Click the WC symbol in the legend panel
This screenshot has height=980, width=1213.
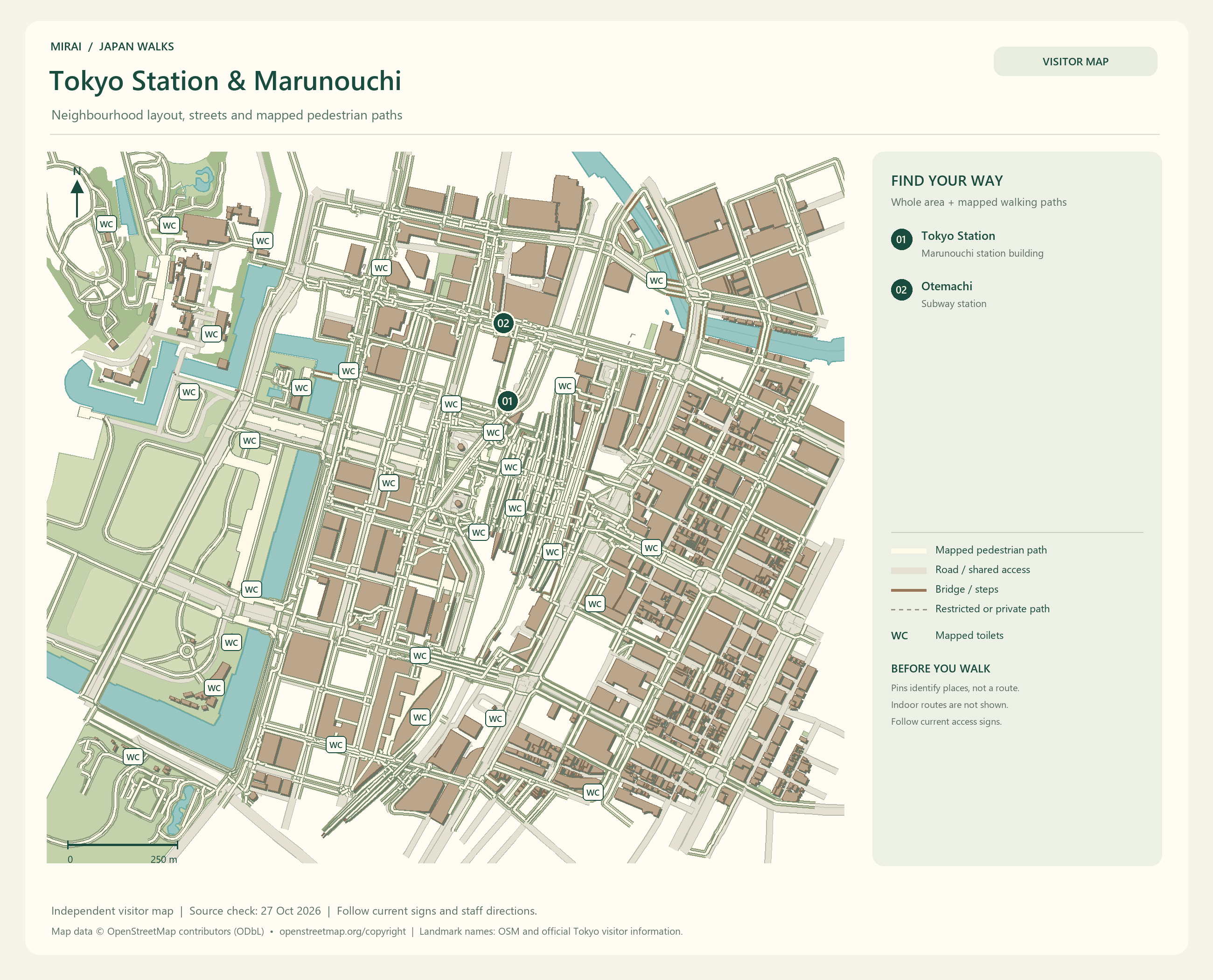[899, 636]
